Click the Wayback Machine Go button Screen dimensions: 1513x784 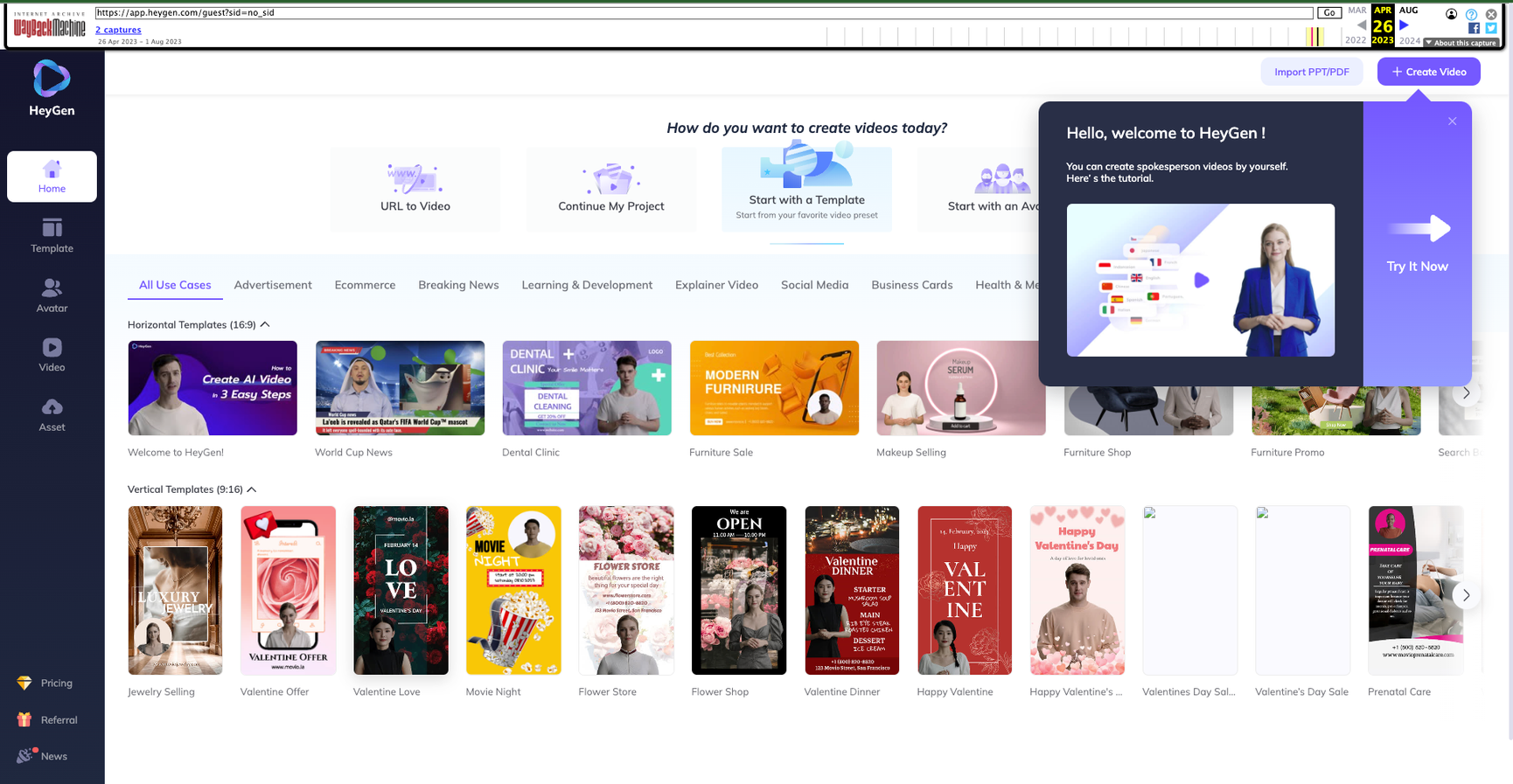[1329, 13]
